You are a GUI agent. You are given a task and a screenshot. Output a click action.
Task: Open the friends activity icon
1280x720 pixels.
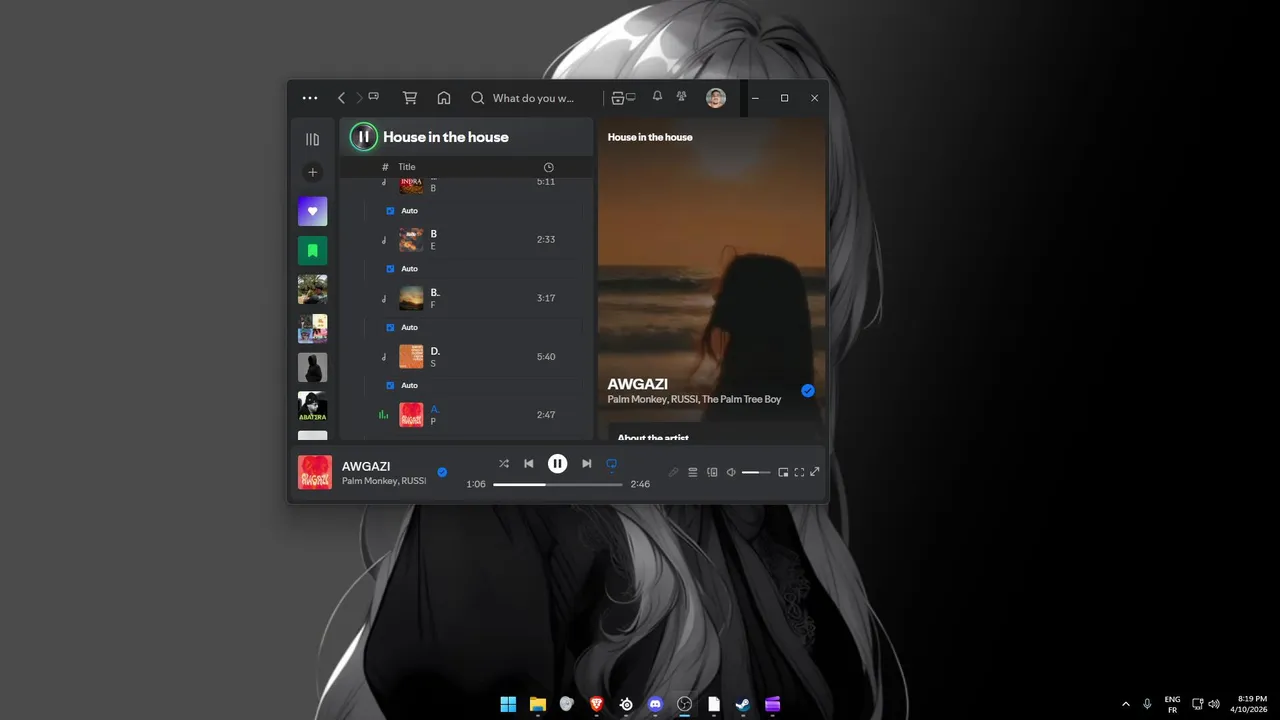pyautogui.click(x=682, y=97)
